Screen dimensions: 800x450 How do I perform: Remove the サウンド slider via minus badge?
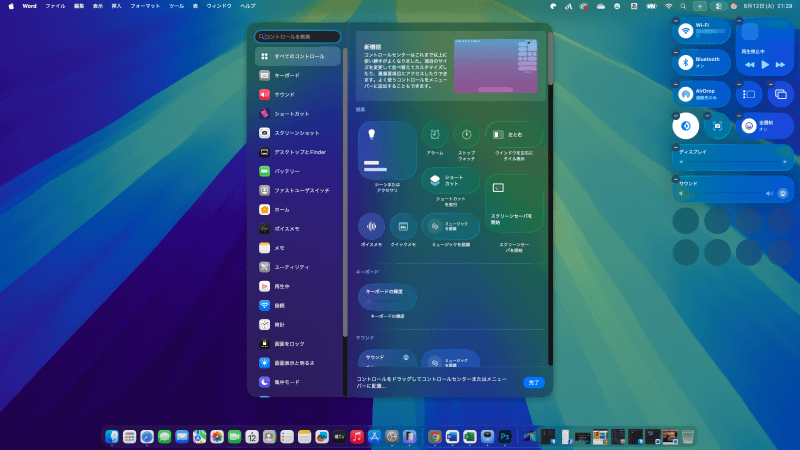(676, 179)
